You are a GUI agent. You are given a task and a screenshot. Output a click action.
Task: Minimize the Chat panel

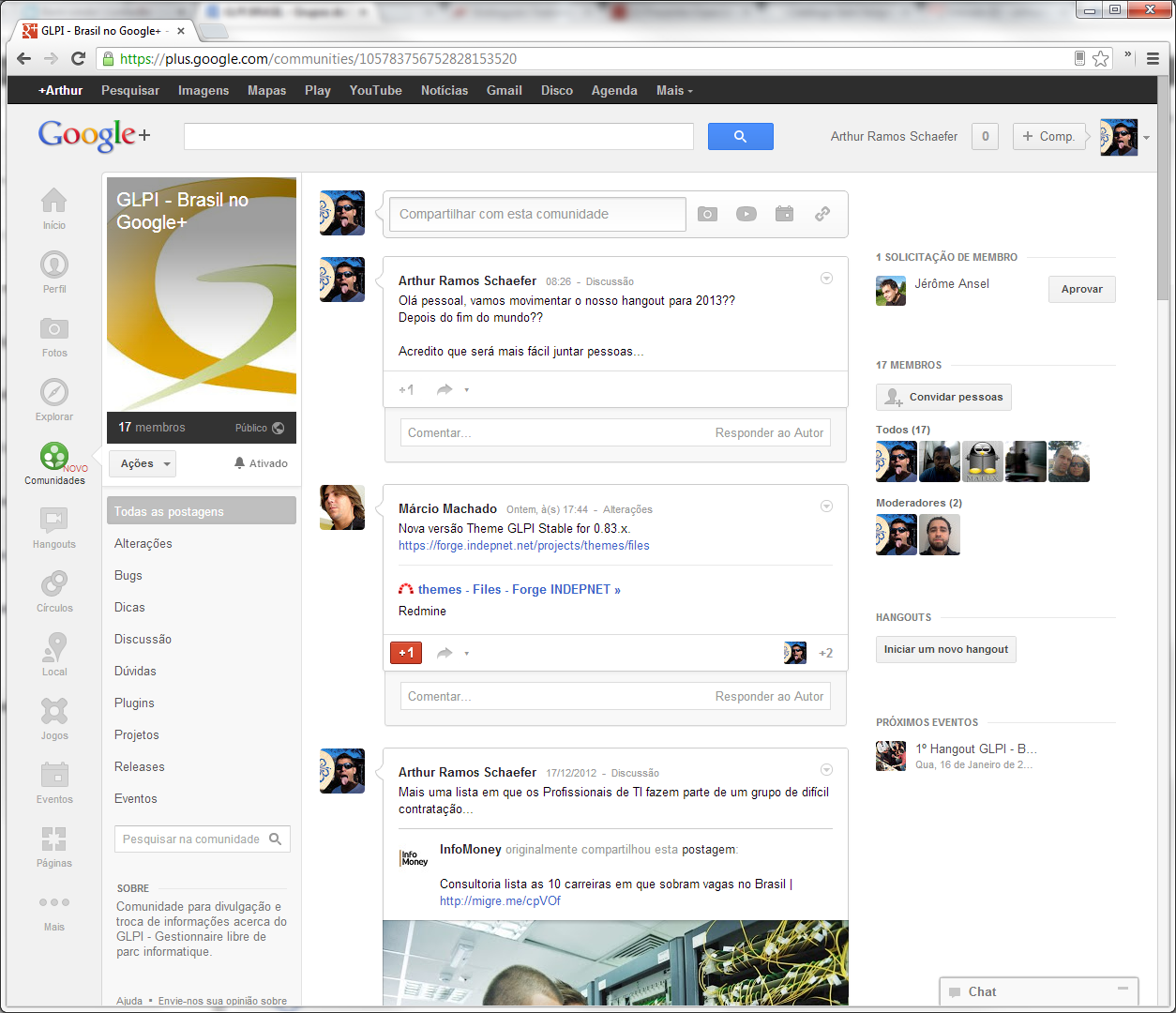tap(1123, 988)
